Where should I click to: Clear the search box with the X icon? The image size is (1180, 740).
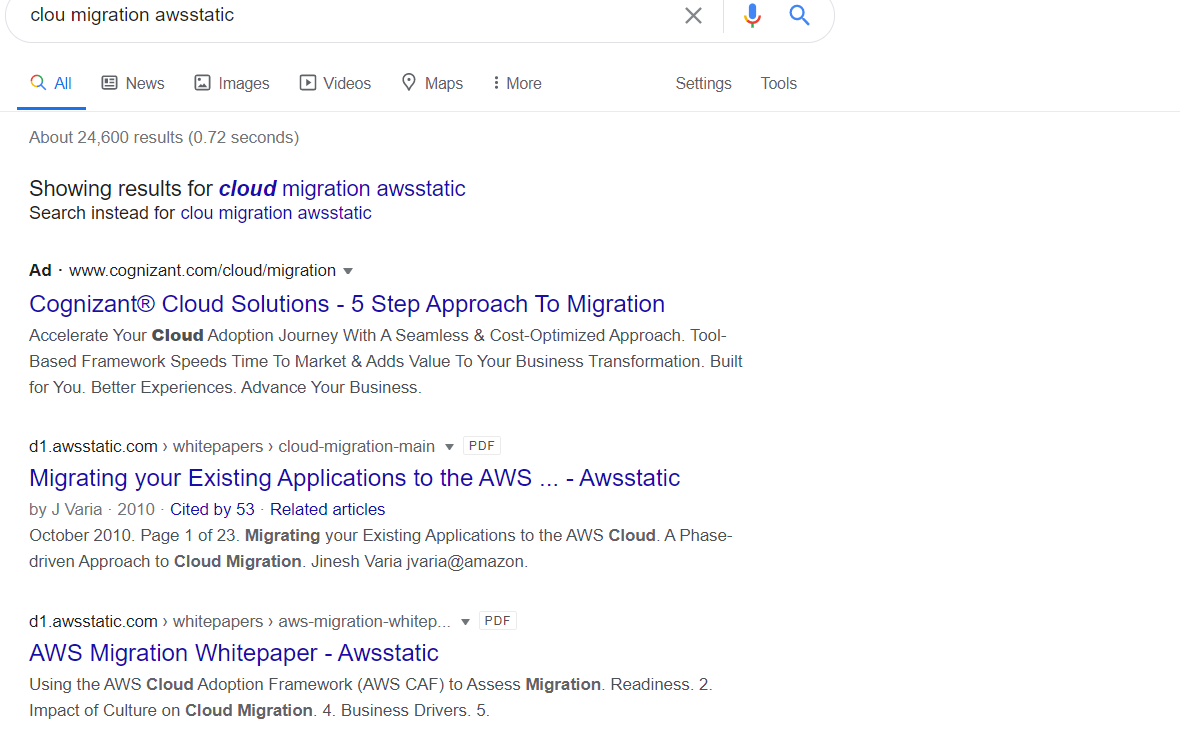[693, 16]
